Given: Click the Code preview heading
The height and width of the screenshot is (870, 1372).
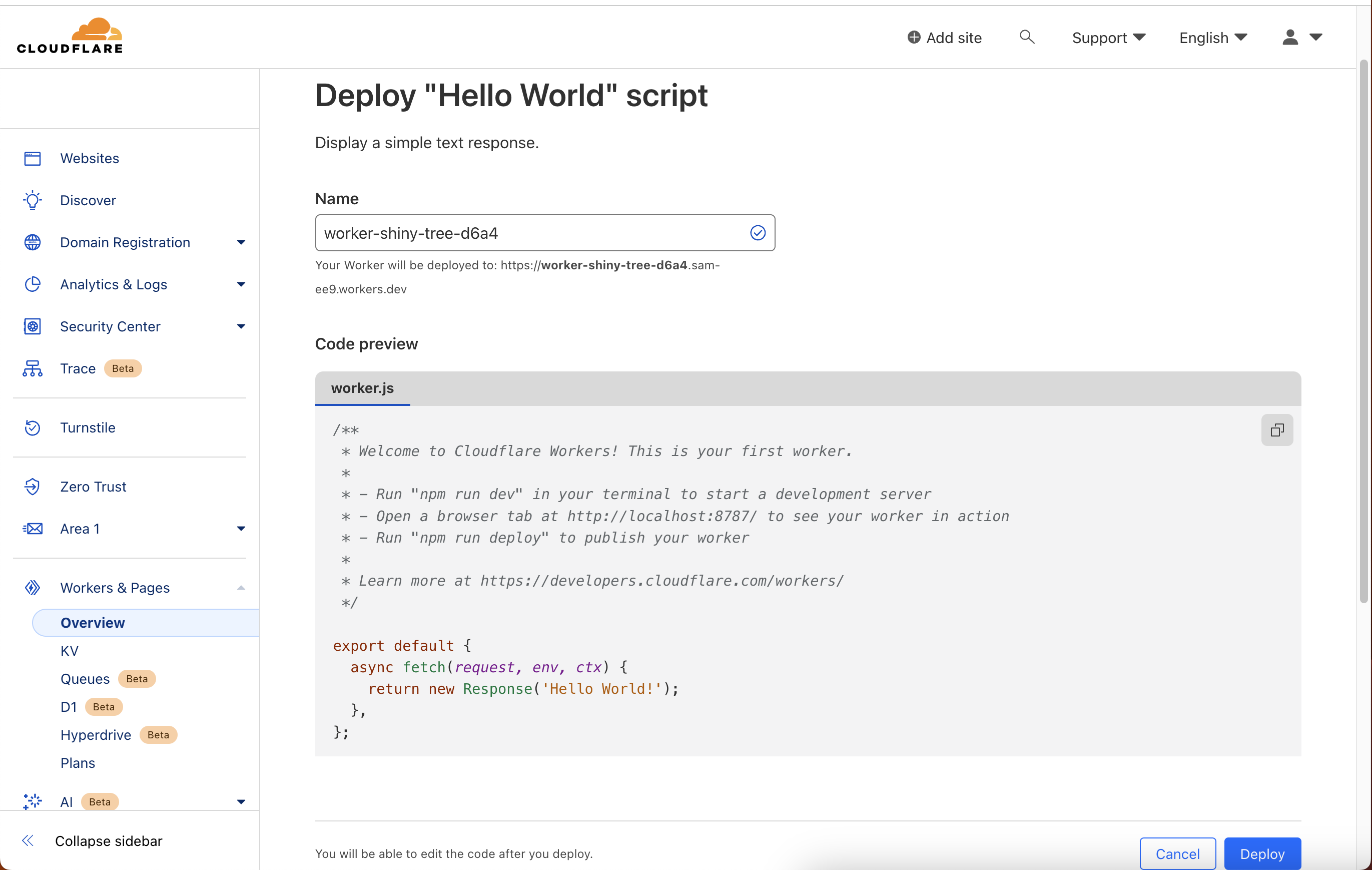Looking at the screenshot, I should tap(366, 344).
